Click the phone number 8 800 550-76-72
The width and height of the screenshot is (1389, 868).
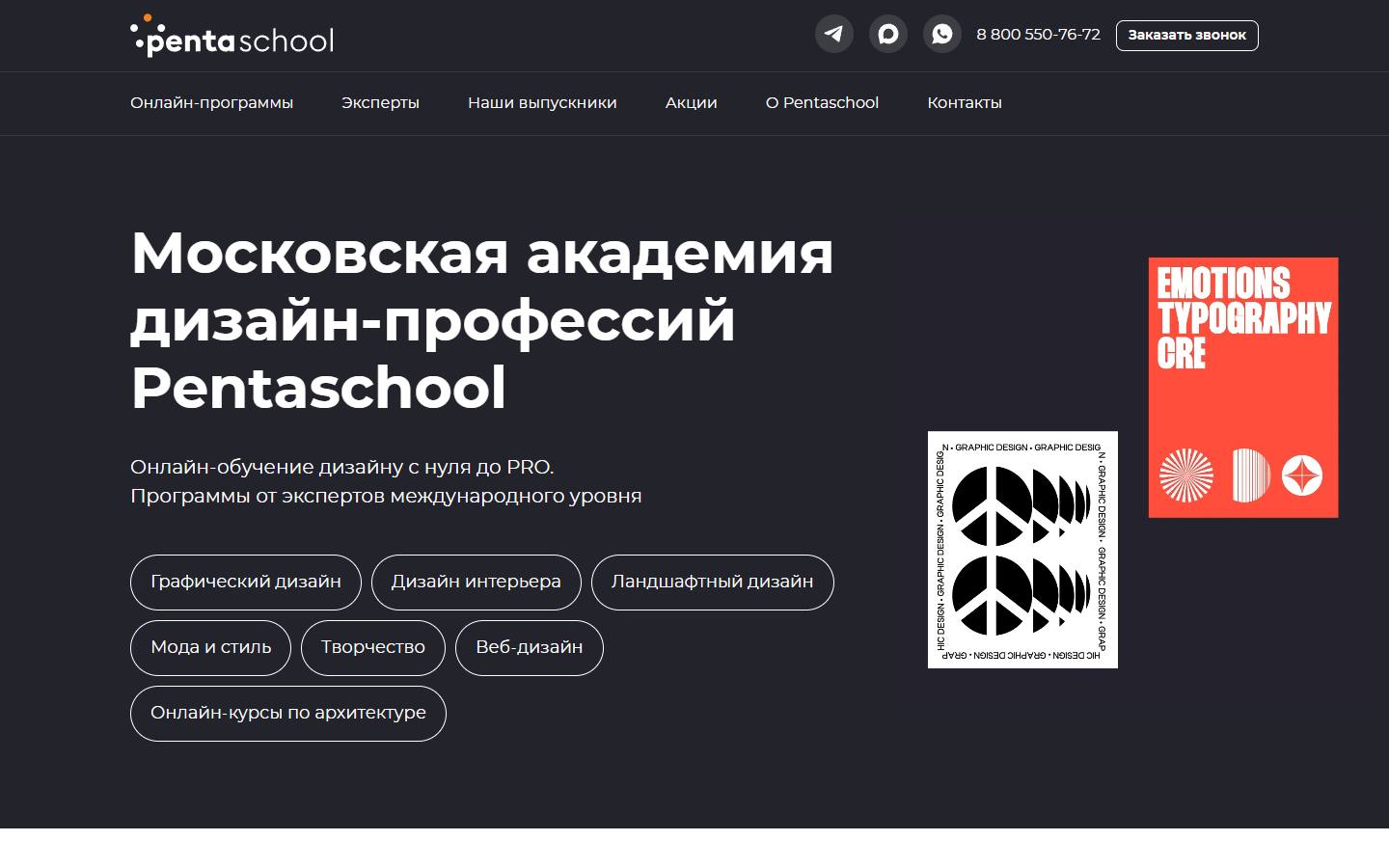(1038, 35)
